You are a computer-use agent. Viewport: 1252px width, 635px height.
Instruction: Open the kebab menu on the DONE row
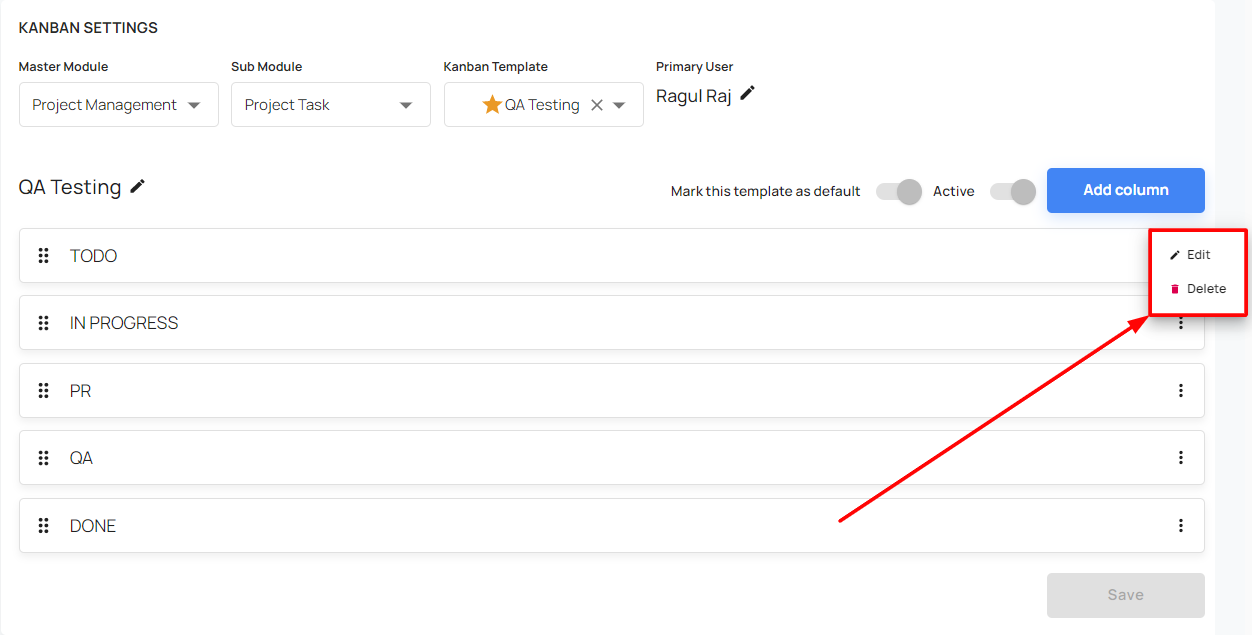(x=1181, y=526)
